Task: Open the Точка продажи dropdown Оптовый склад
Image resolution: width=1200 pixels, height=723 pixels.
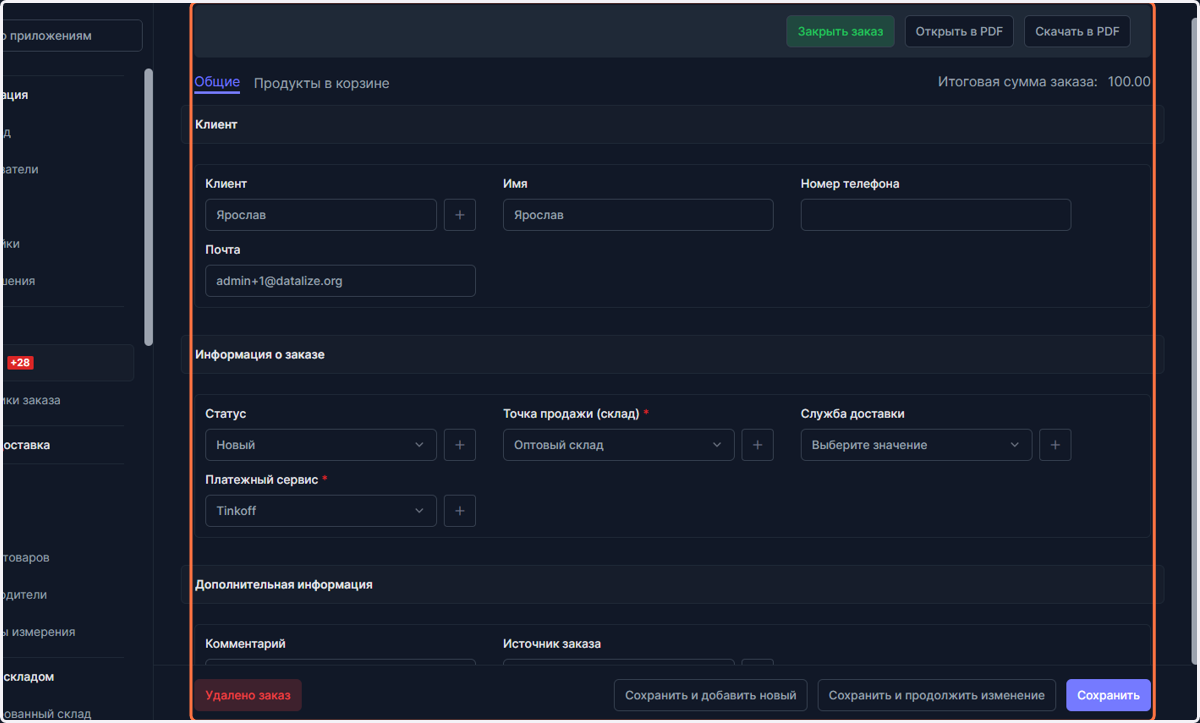Action: click(x=619, y=445)
